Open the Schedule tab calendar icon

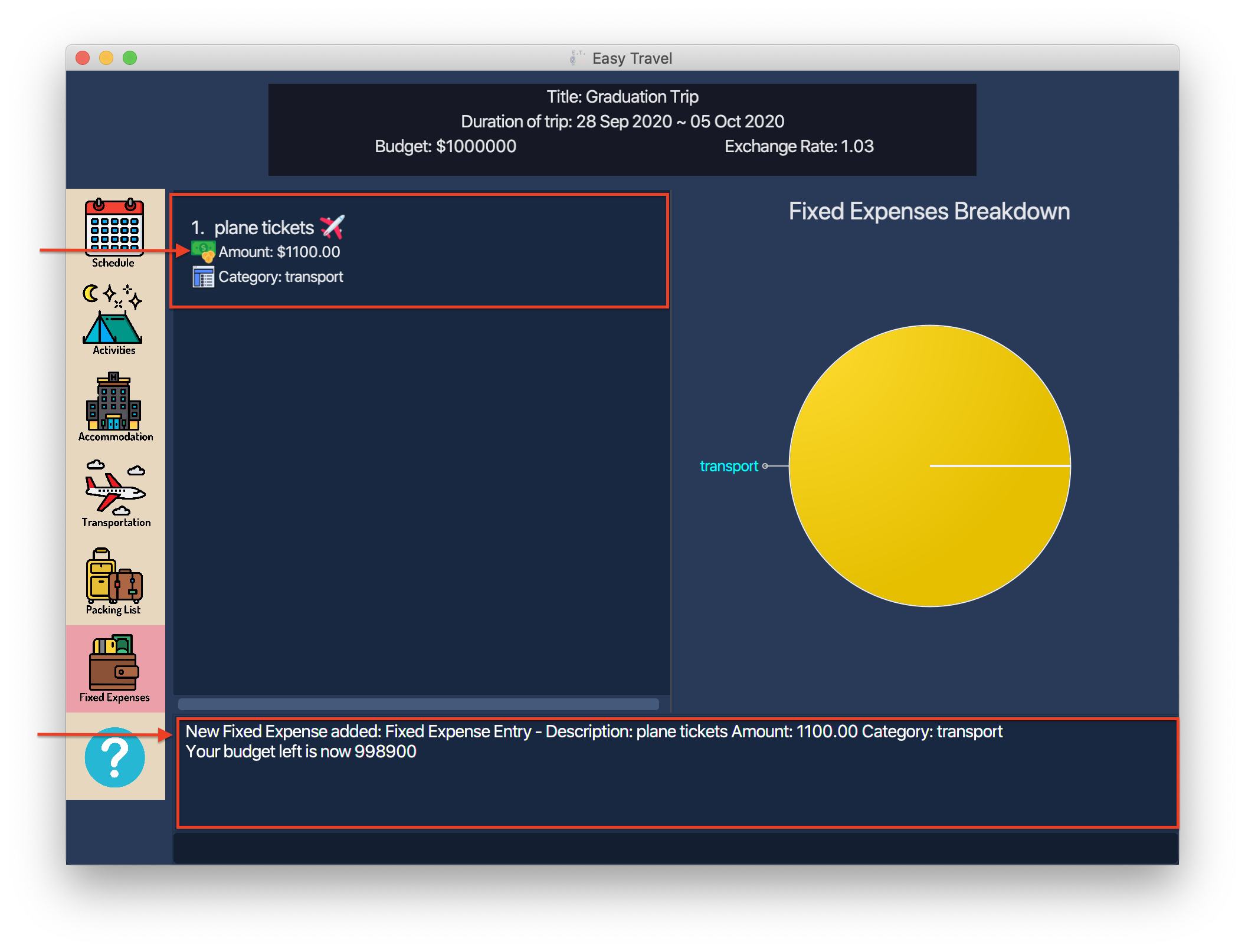[114, 227]
